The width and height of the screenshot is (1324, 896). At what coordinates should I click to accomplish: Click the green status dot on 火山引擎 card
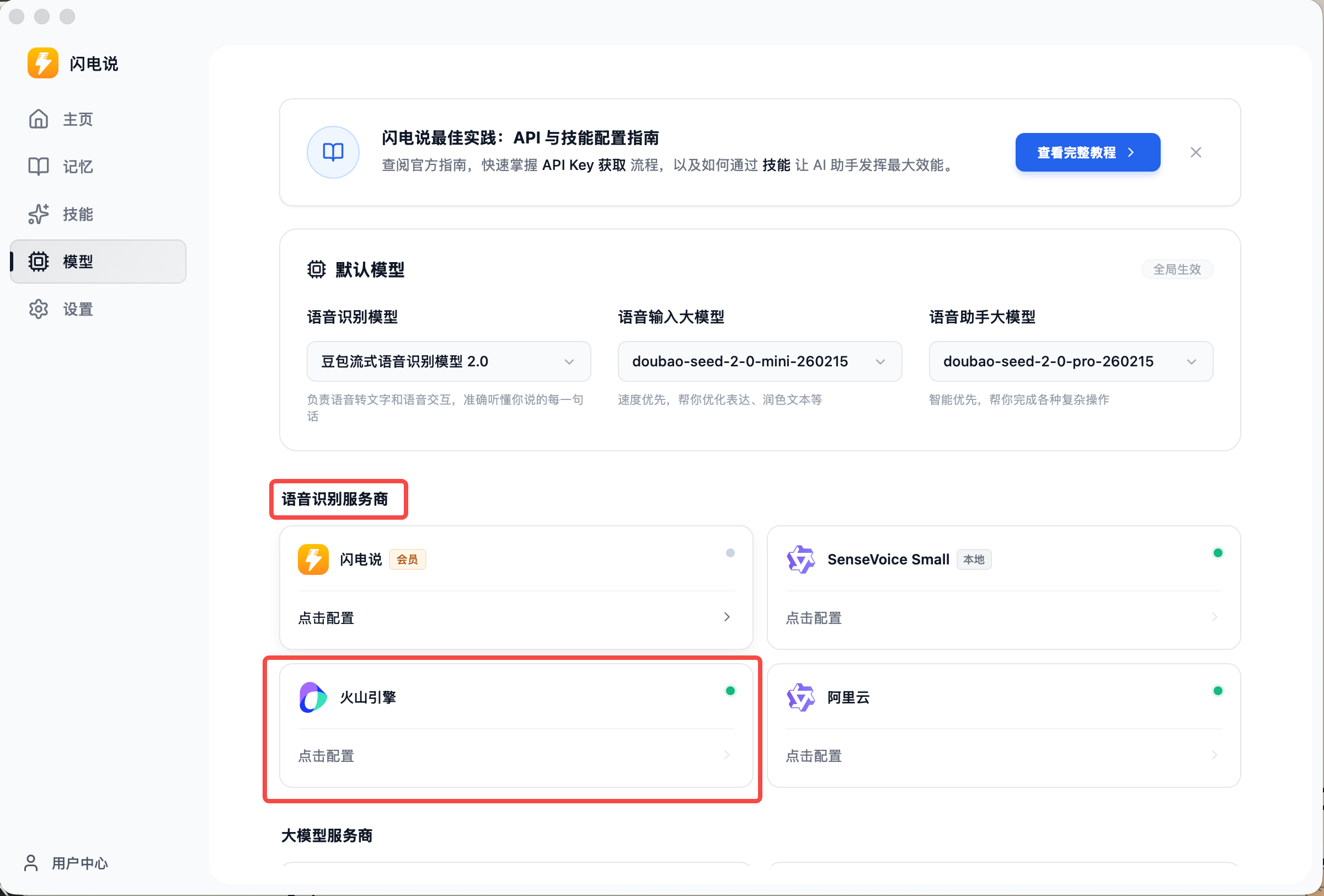pyautogui.click(x=730, y=690)
